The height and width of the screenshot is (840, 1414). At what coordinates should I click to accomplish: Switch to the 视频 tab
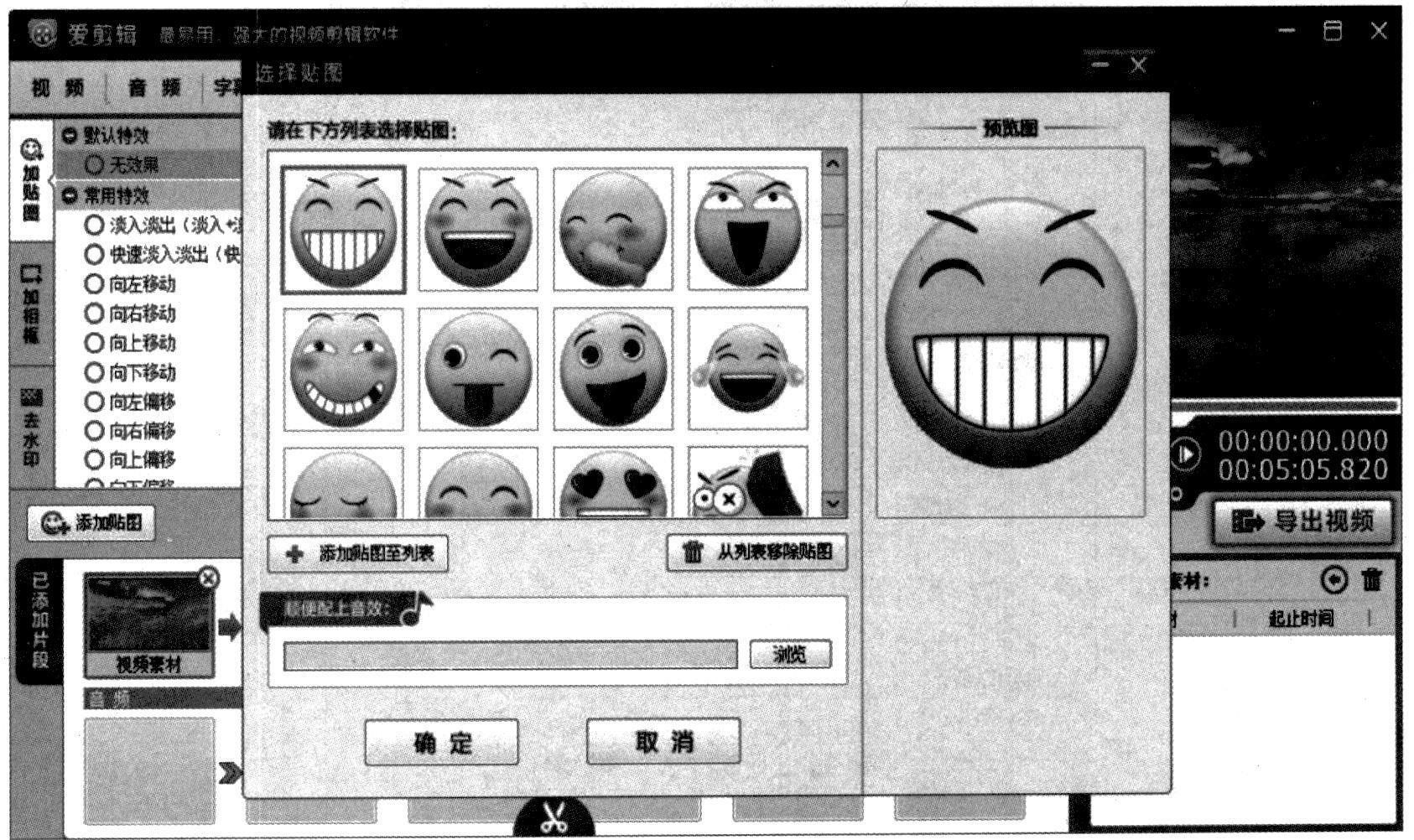[57, 88]
